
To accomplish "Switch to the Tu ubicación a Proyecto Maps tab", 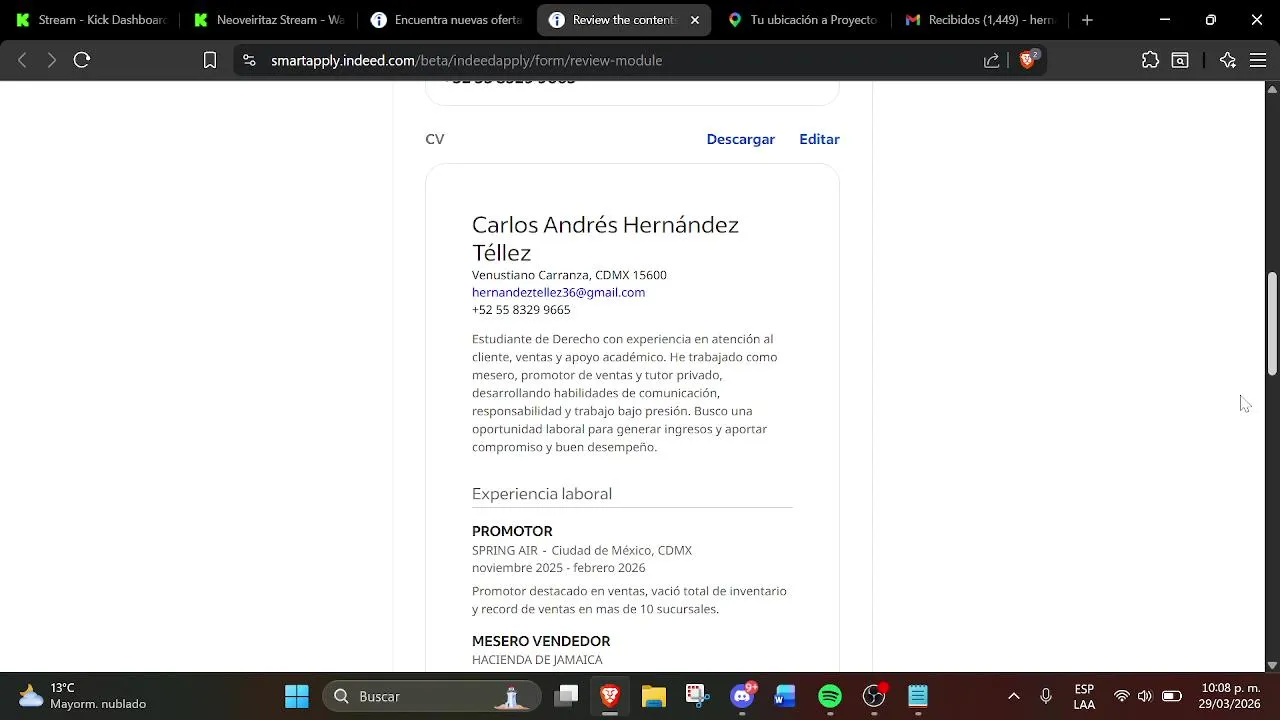I will click(803, 20).
